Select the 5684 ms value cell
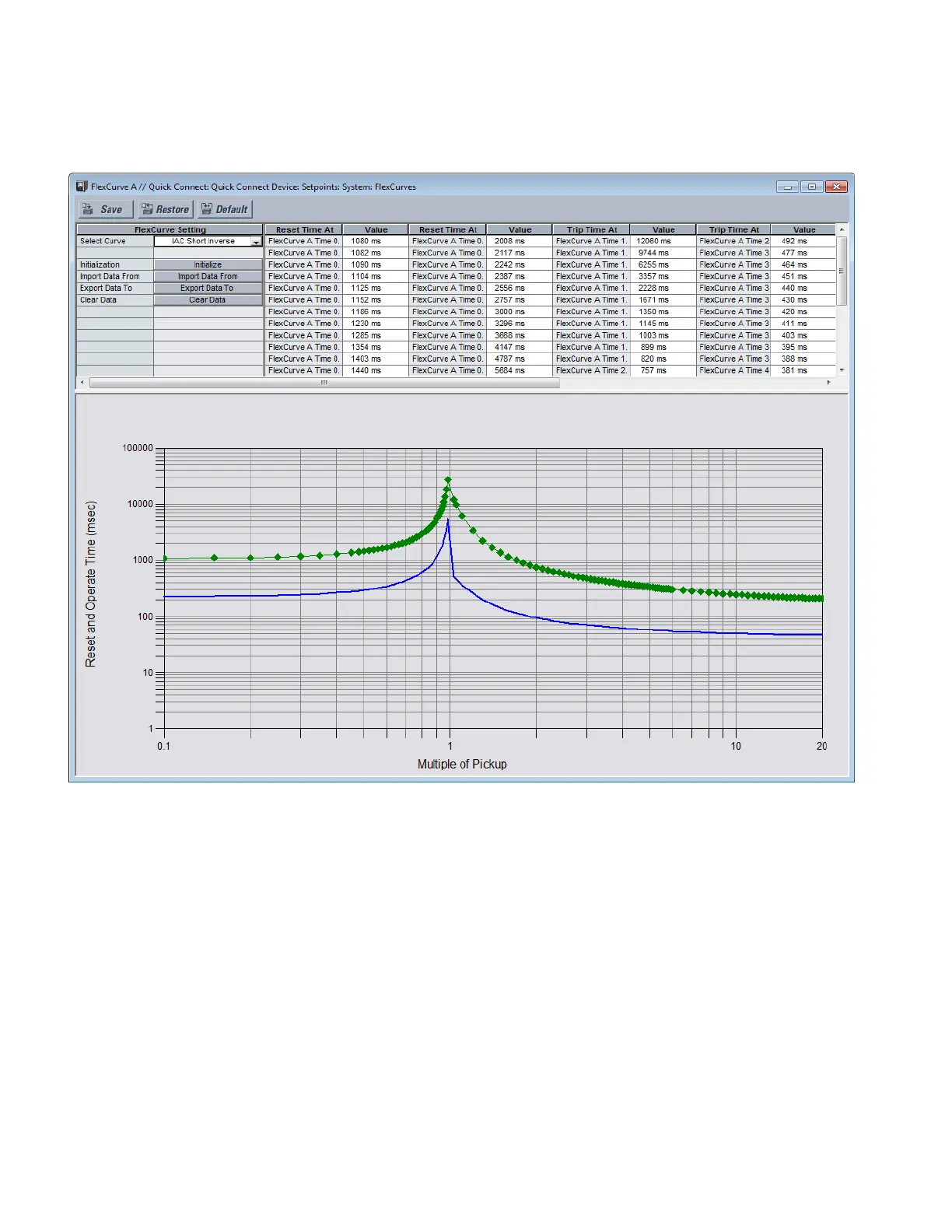Viewport: 952px width, 1232px height. (x=520, y=370)
